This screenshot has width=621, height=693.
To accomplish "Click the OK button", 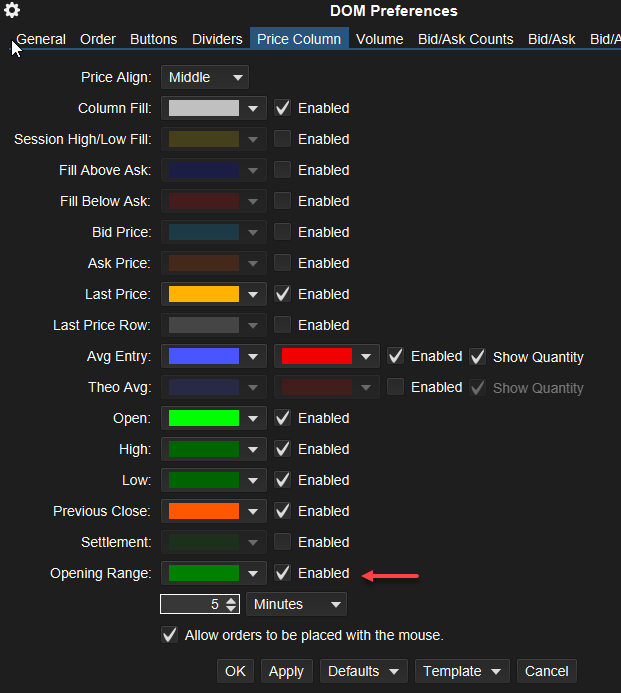I will (x=235, y=671).
